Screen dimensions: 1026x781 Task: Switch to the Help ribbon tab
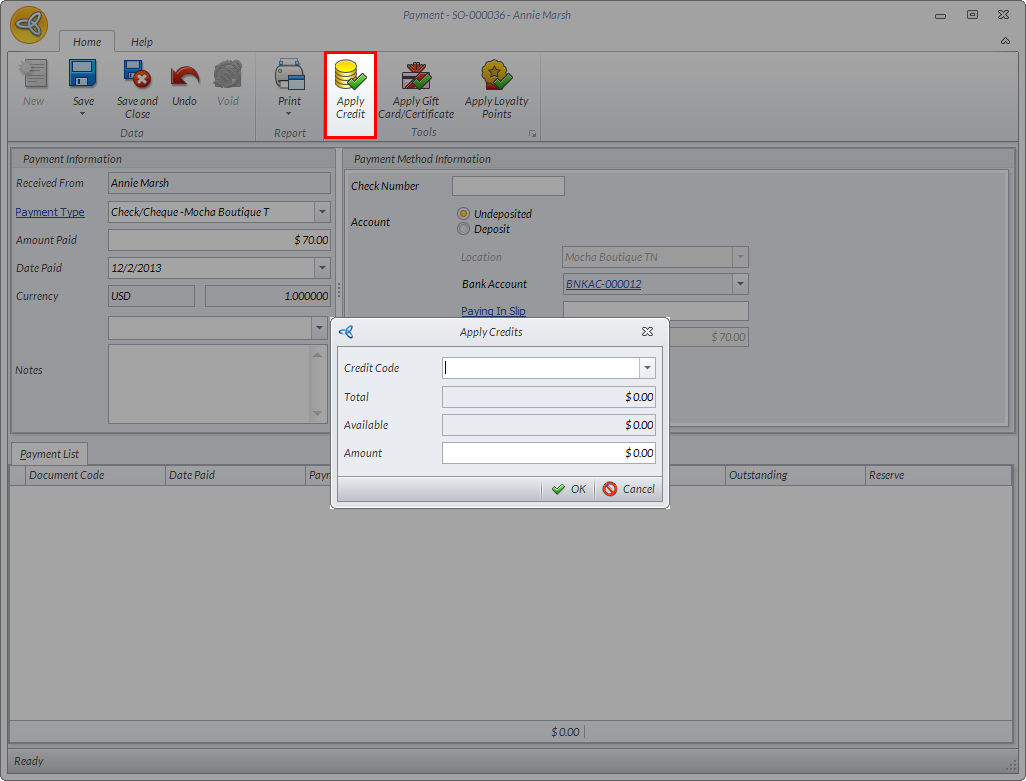point(142,42)
